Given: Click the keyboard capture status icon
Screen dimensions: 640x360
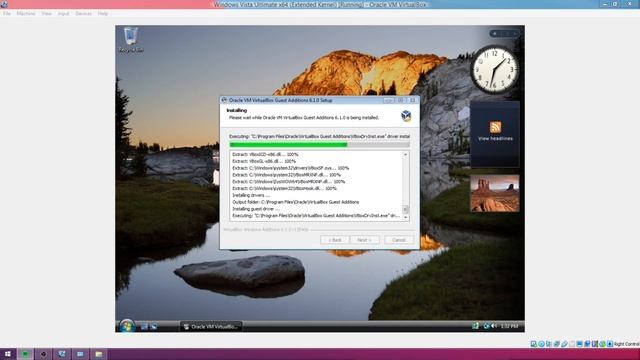Looking at the screenshot, I should (610, 344).
